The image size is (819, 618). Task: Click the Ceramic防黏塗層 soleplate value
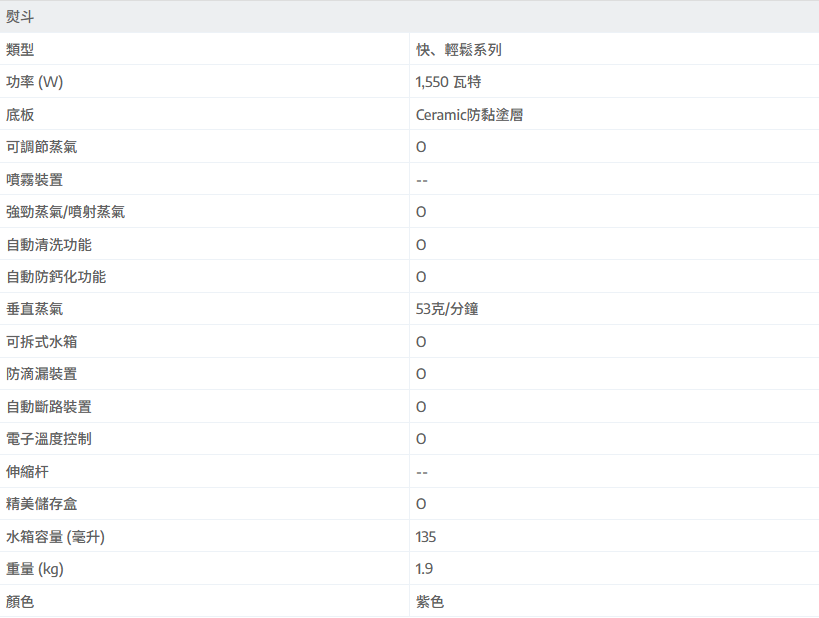pyautogui.click(x=469, y=115)
